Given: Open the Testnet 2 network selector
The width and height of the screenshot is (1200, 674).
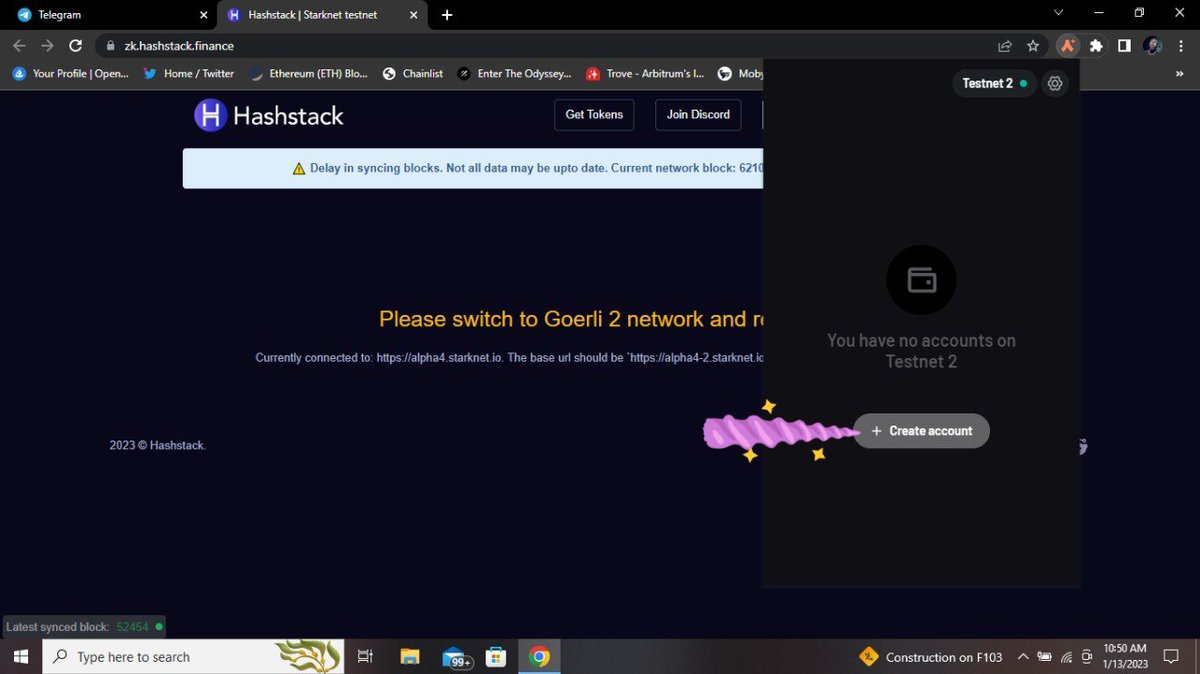Looking at the screenshot, I should point(994,84).
